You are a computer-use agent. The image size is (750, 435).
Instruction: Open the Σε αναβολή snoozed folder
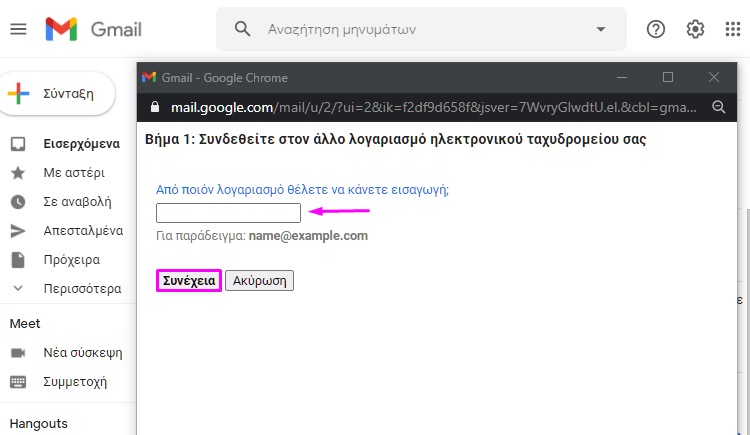coord(77,201)
